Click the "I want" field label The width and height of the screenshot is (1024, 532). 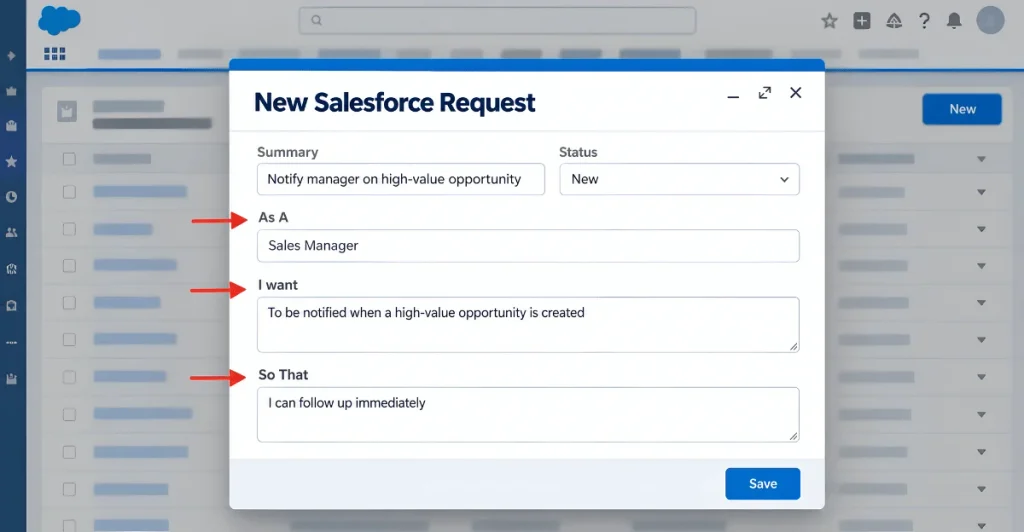pyautogui.click(x=278, y=285)
